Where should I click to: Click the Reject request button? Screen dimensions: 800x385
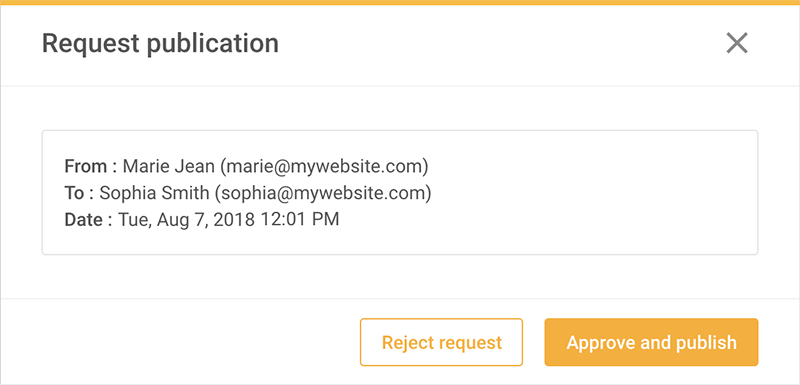[x=441, y=342]
